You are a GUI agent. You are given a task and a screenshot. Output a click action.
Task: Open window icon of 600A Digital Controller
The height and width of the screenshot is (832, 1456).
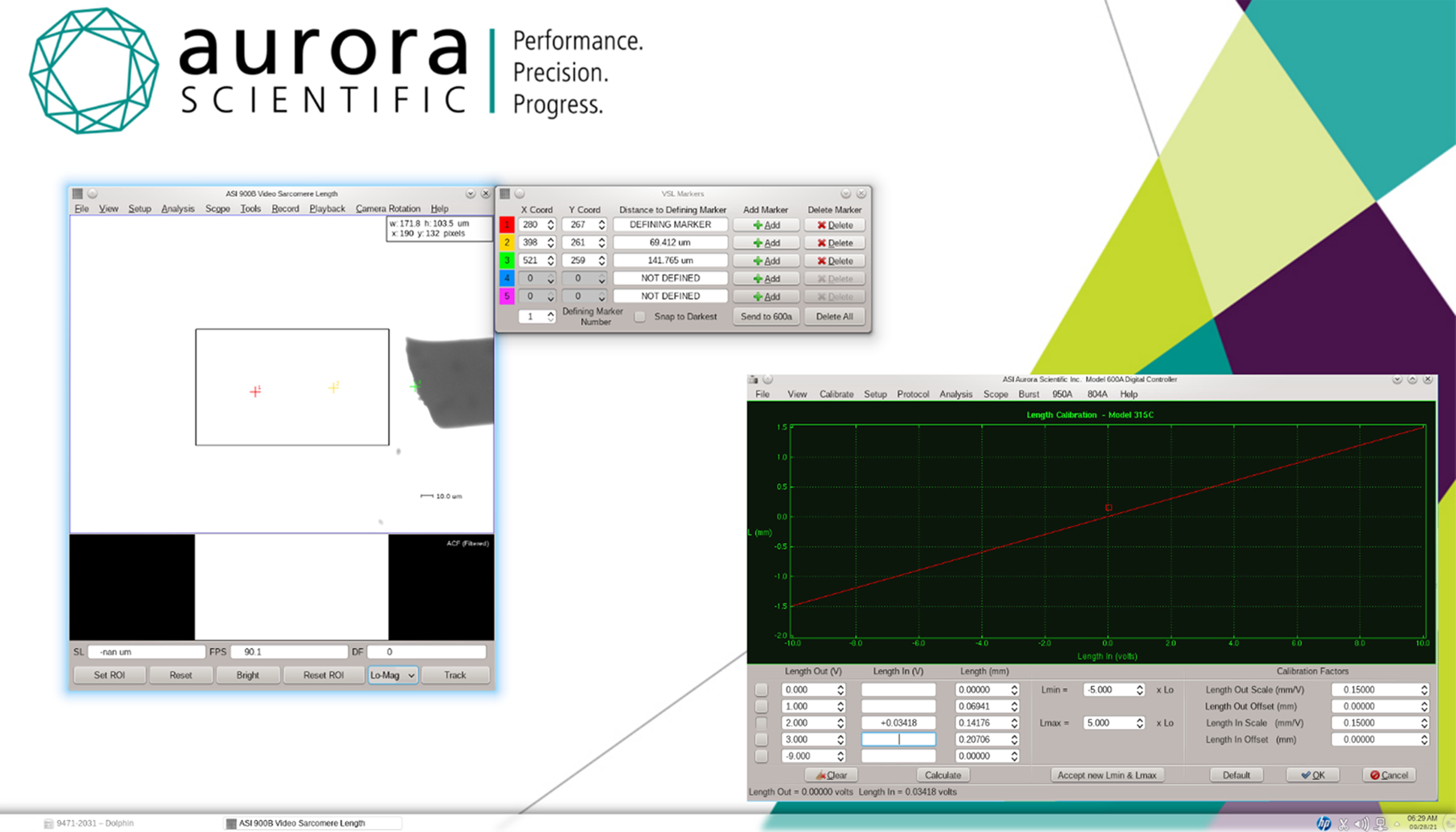tap(753, 380)
